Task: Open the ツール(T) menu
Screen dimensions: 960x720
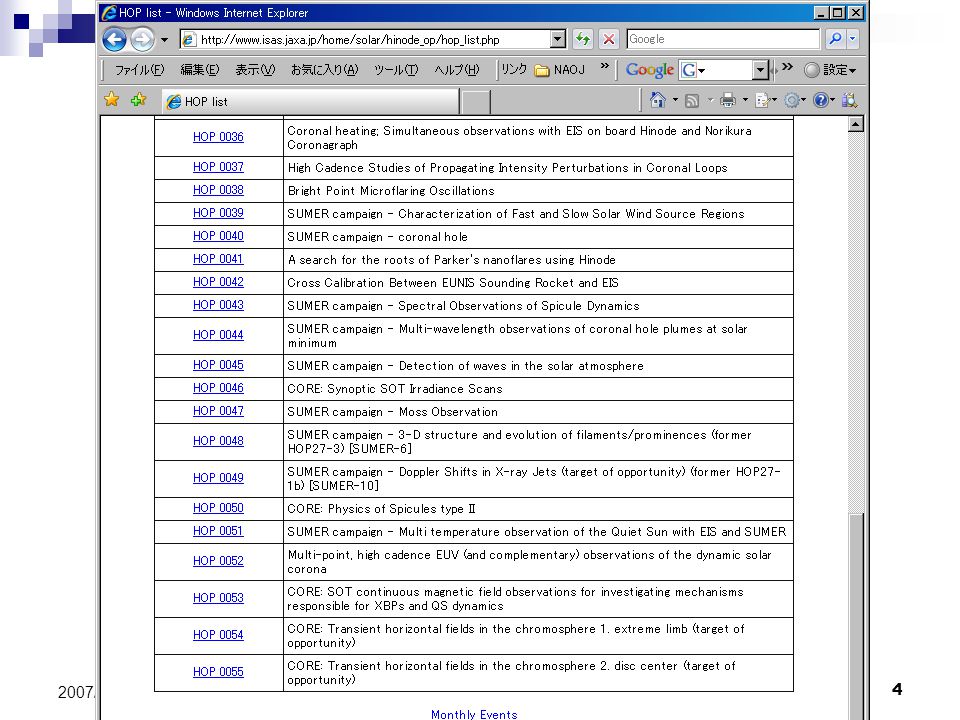Action: [396, 70]
